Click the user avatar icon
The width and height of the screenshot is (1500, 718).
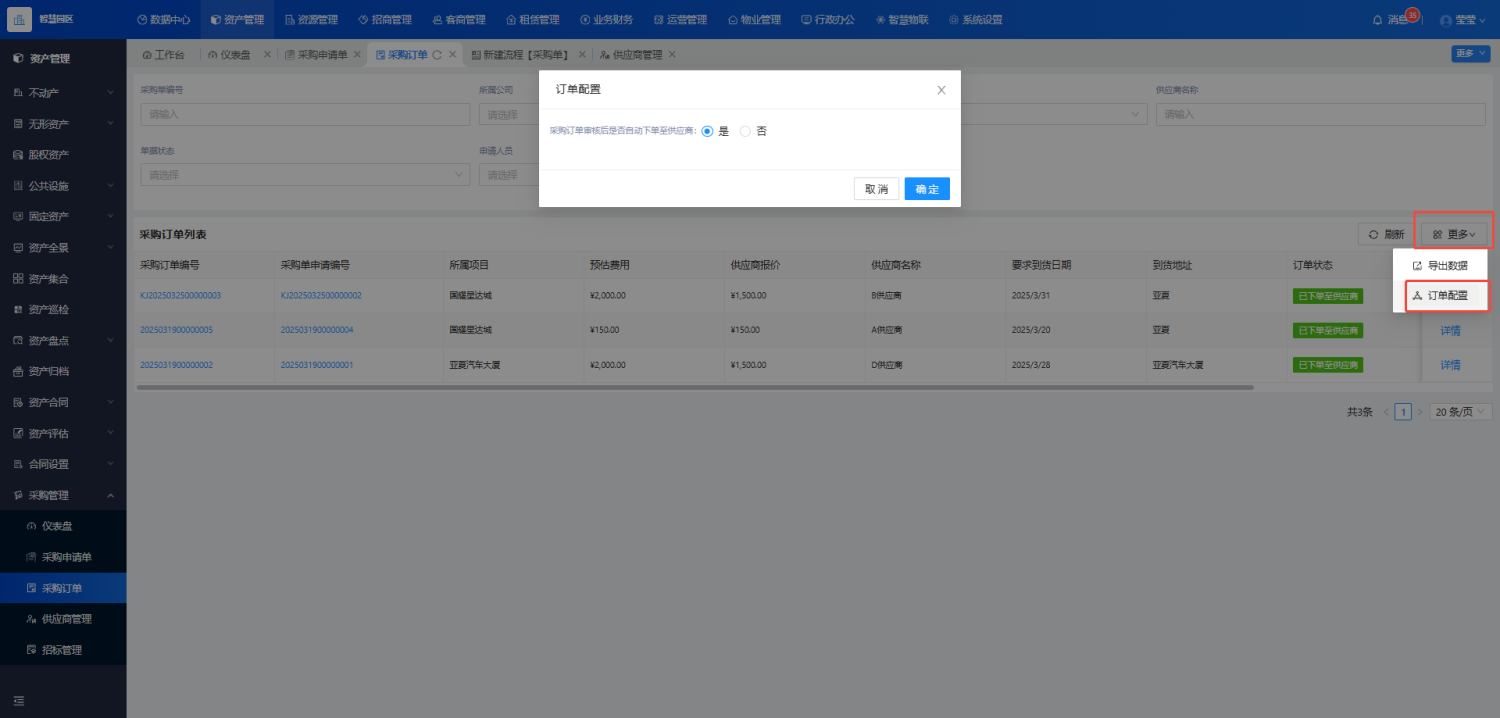tap(1446, 20)
